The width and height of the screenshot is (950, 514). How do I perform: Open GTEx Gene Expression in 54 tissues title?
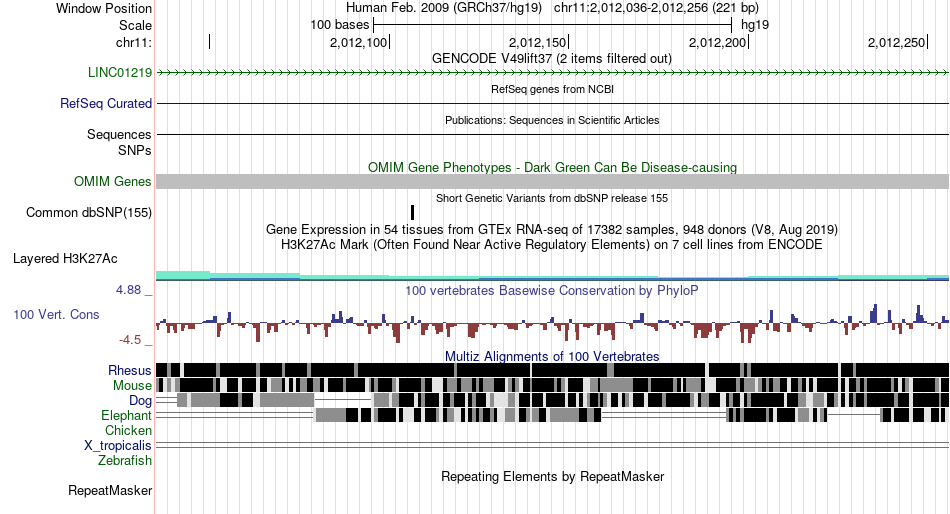[552, 230]
